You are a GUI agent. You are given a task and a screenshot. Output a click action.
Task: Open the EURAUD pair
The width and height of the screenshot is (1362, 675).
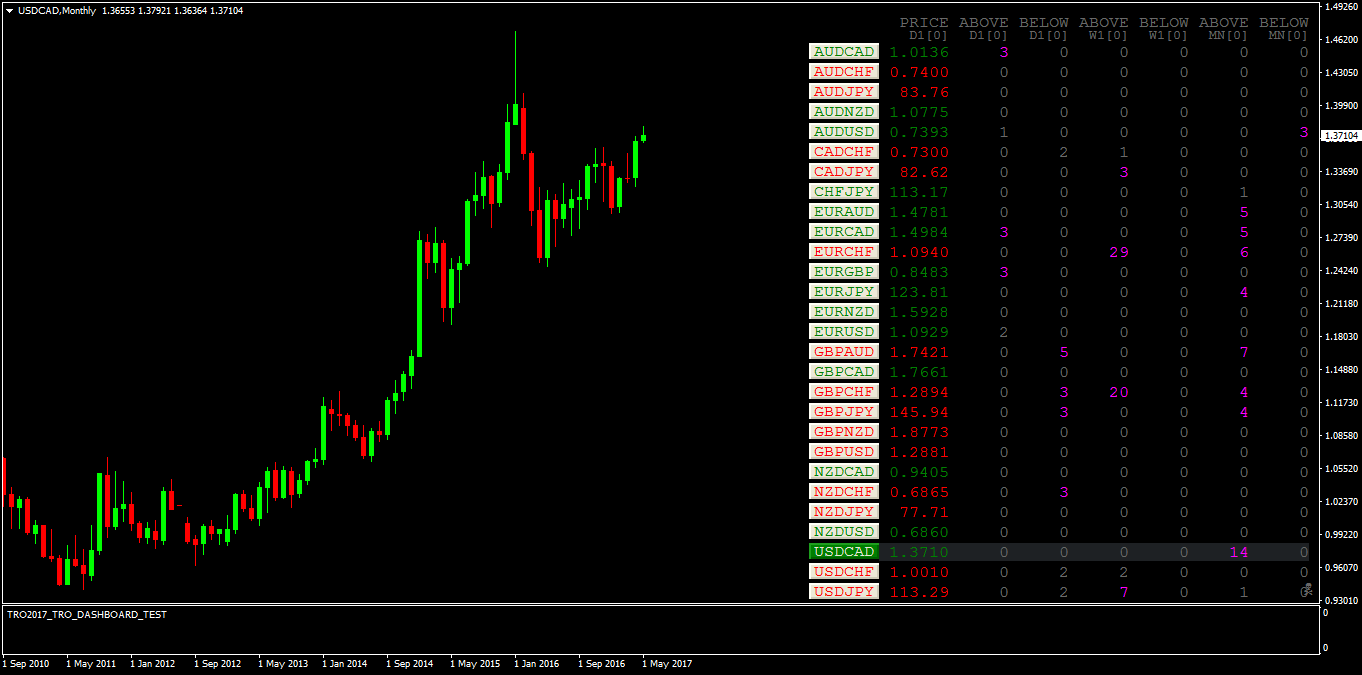[844, 212]
